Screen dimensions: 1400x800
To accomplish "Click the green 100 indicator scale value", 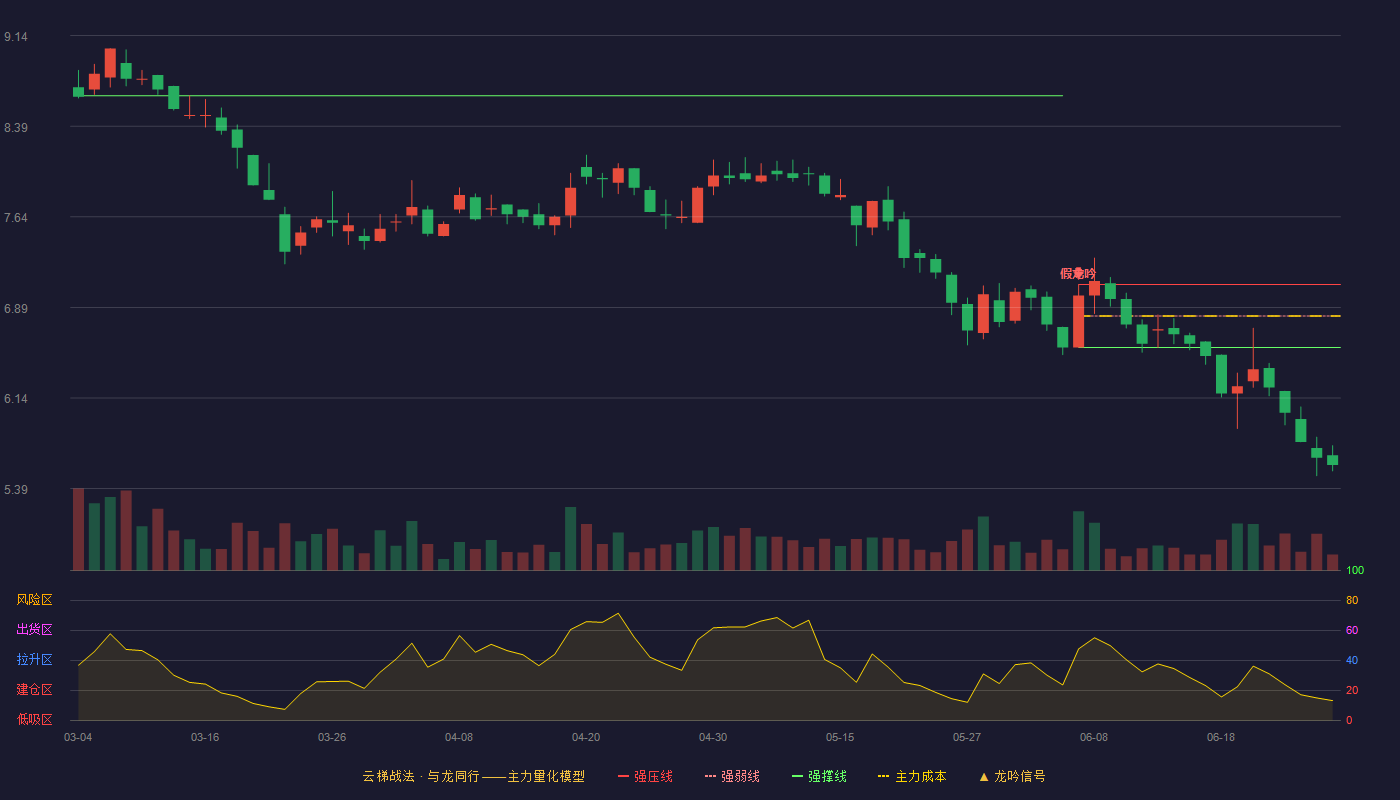I will 1355,570.
